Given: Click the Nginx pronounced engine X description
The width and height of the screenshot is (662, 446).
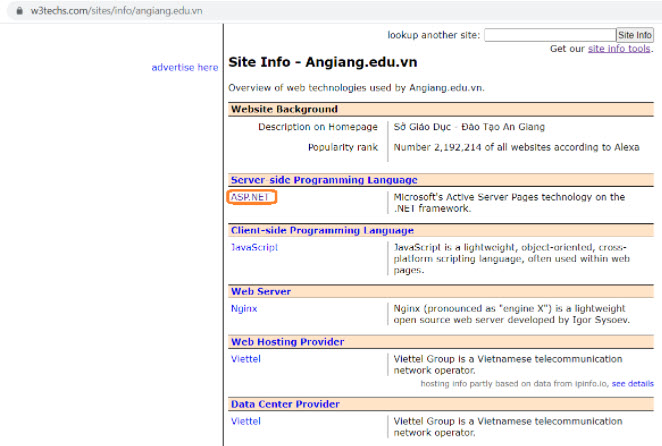Looking at the screenshot, I should click(x=512, y=314).
